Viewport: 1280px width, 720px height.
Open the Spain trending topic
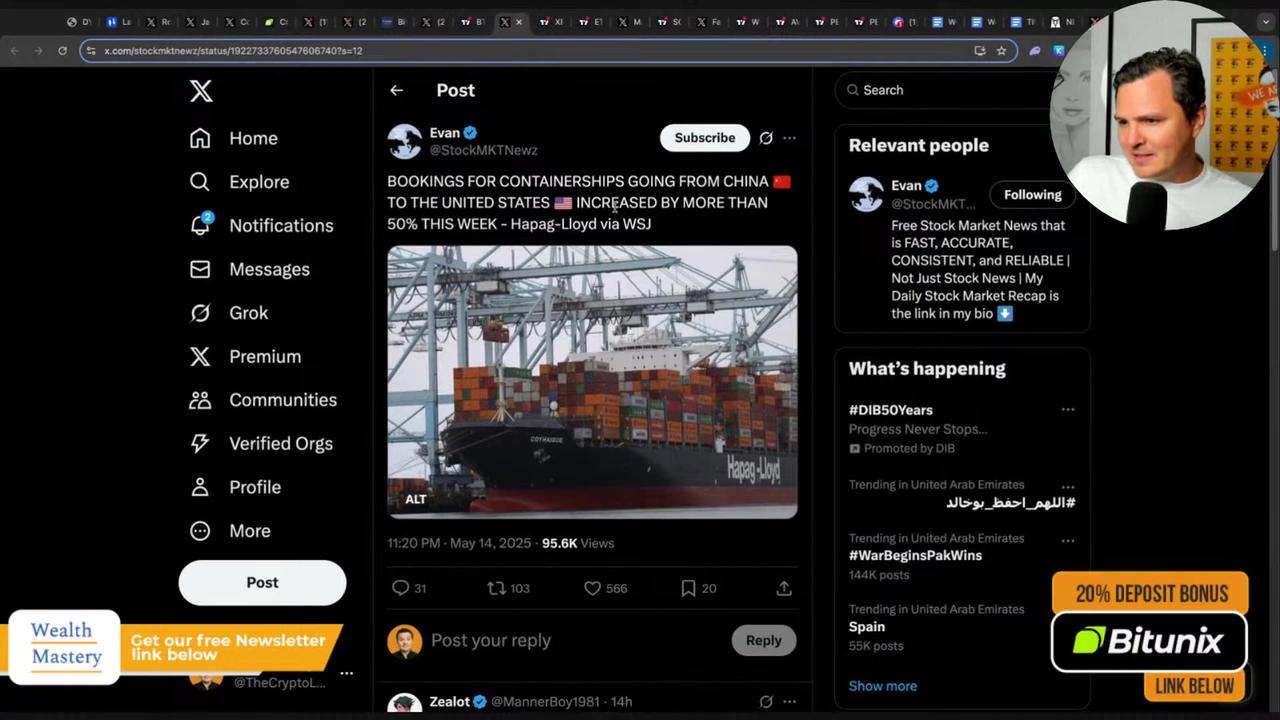867,627
